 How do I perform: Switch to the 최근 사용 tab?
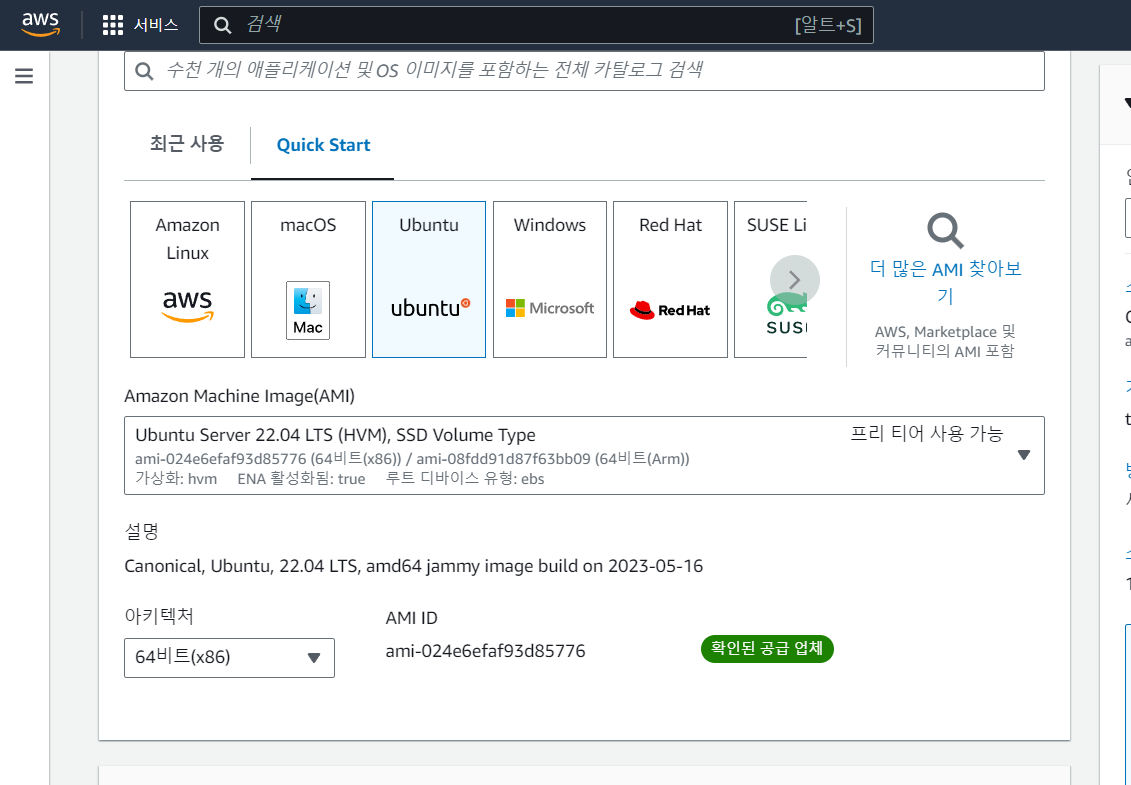[187, 144]
